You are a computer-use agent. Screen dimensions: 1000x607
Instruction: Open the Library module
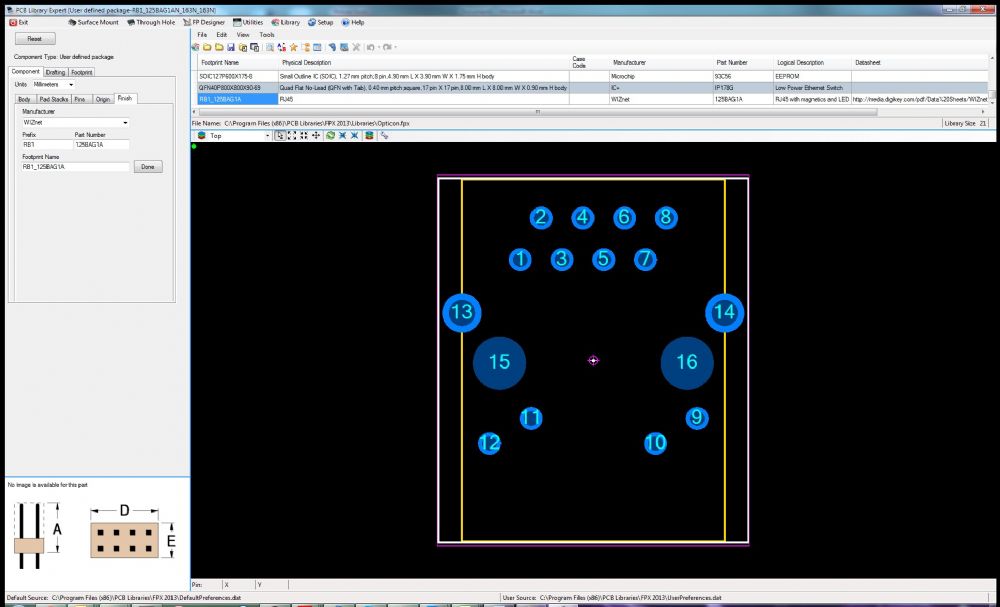pyautogui.click(x=285, y=22)
